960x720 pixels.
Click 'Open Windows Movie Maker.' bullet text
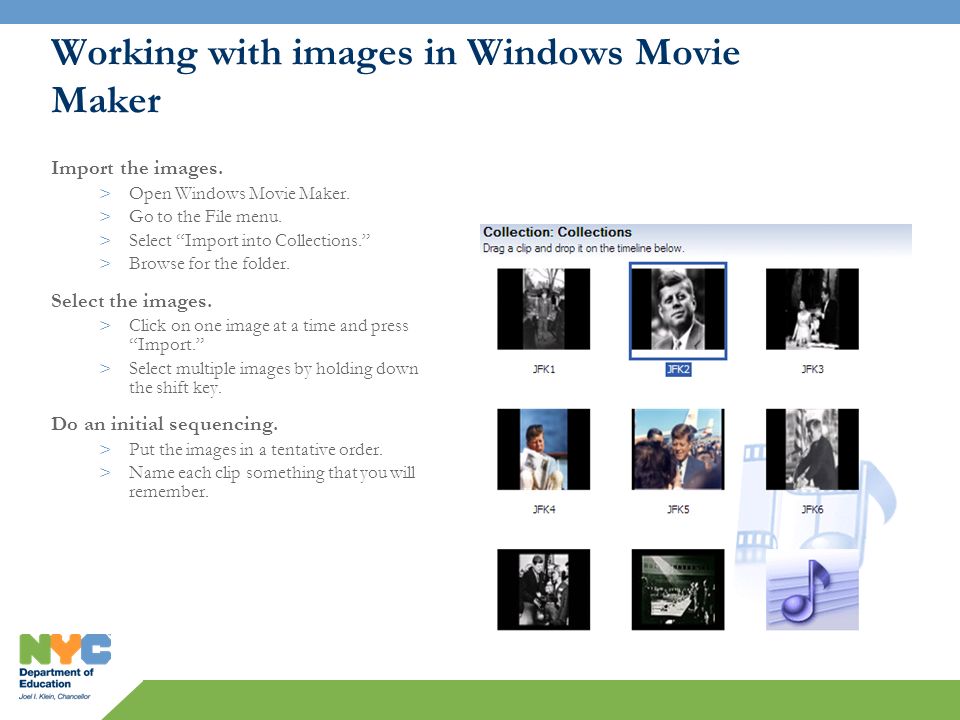[x=239, y=193]
